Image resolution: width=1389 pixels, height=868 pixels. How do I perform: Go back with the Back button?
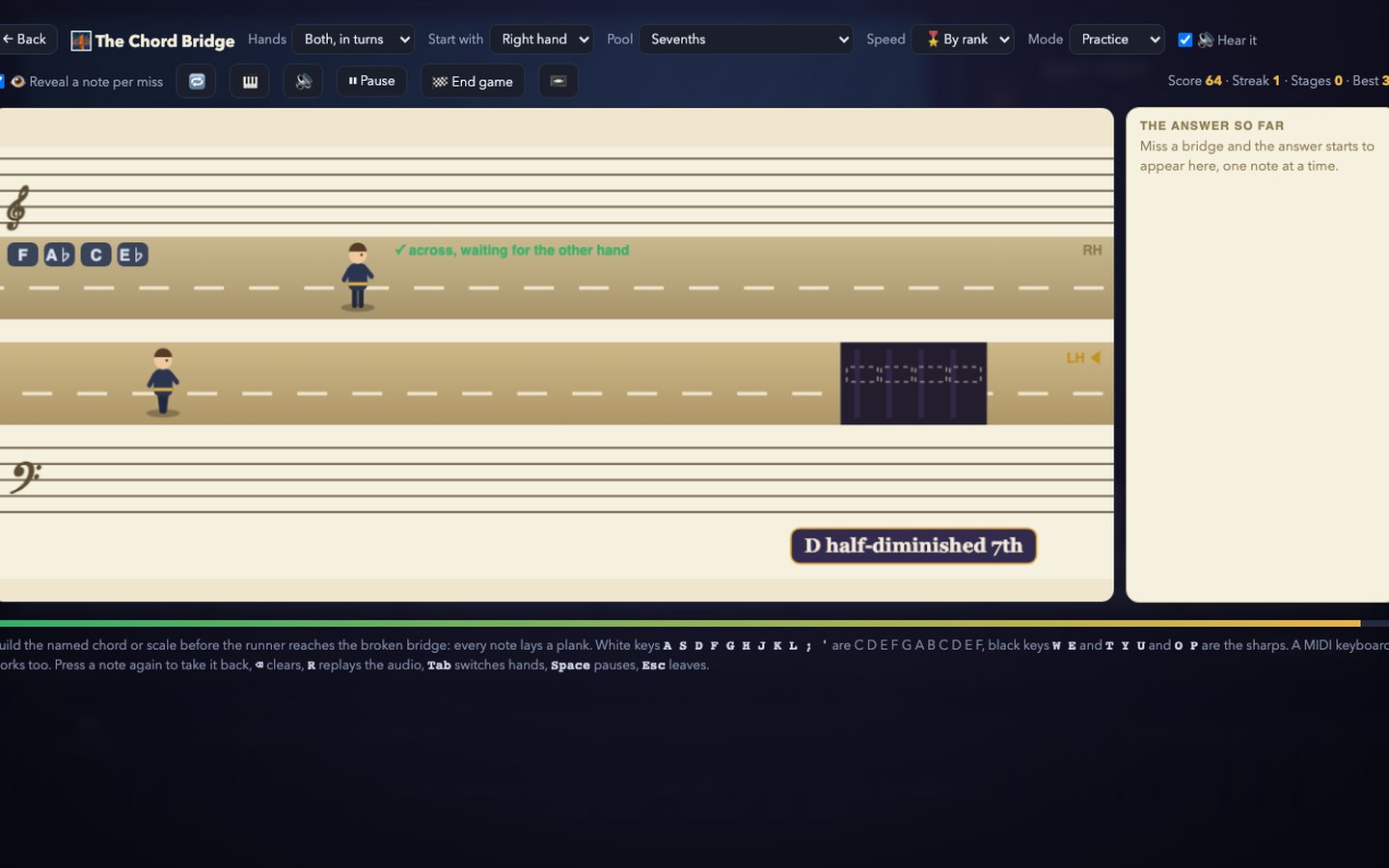coord(26,40)
